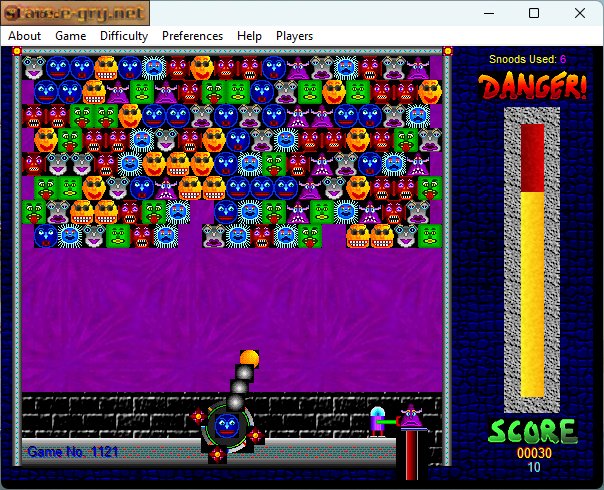Click the Danger meter bar
The image size is (604, 490).
pyautogui.click(x=532, y=260)
